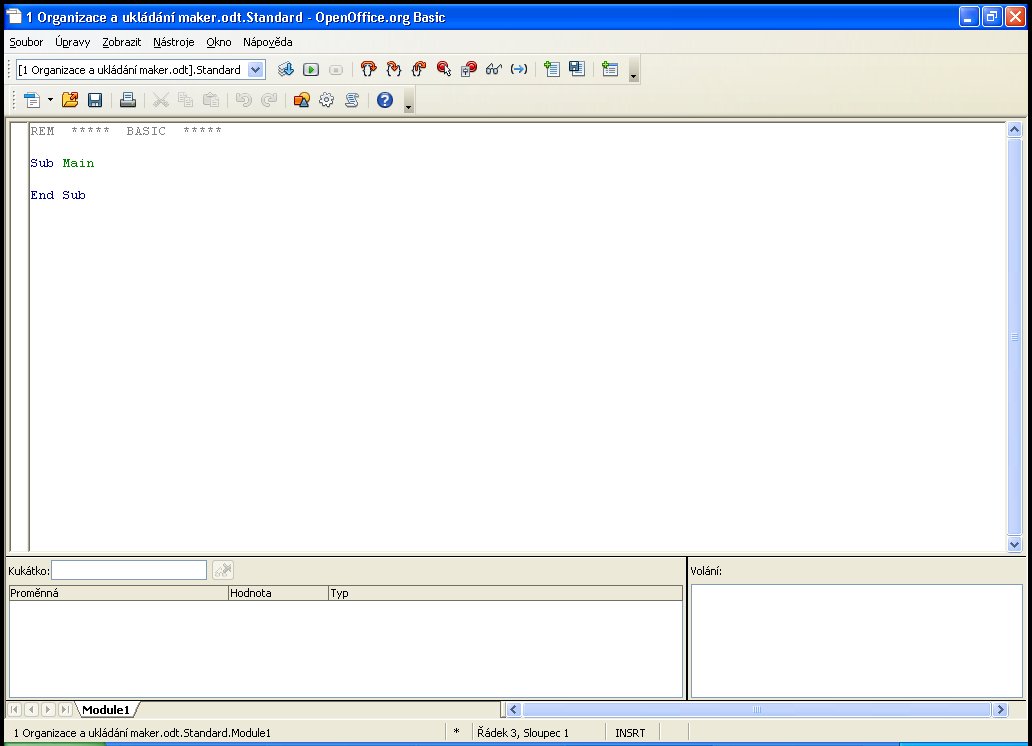The height and width of the screenshot is (746, 1032).
Task: Open the Soubor menu
Action: tap(26, 42)
